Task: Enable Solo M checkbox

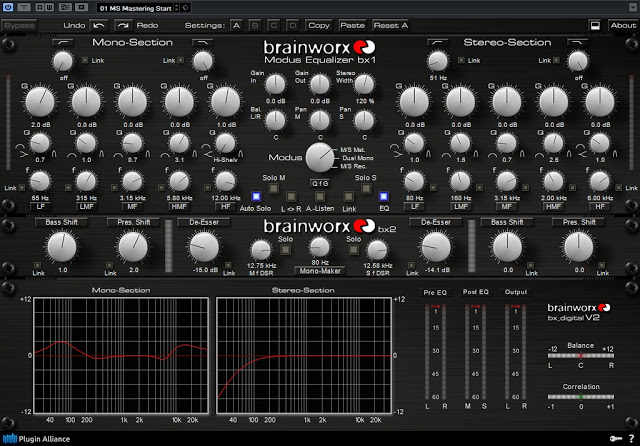Action: [x=275, y=190]
